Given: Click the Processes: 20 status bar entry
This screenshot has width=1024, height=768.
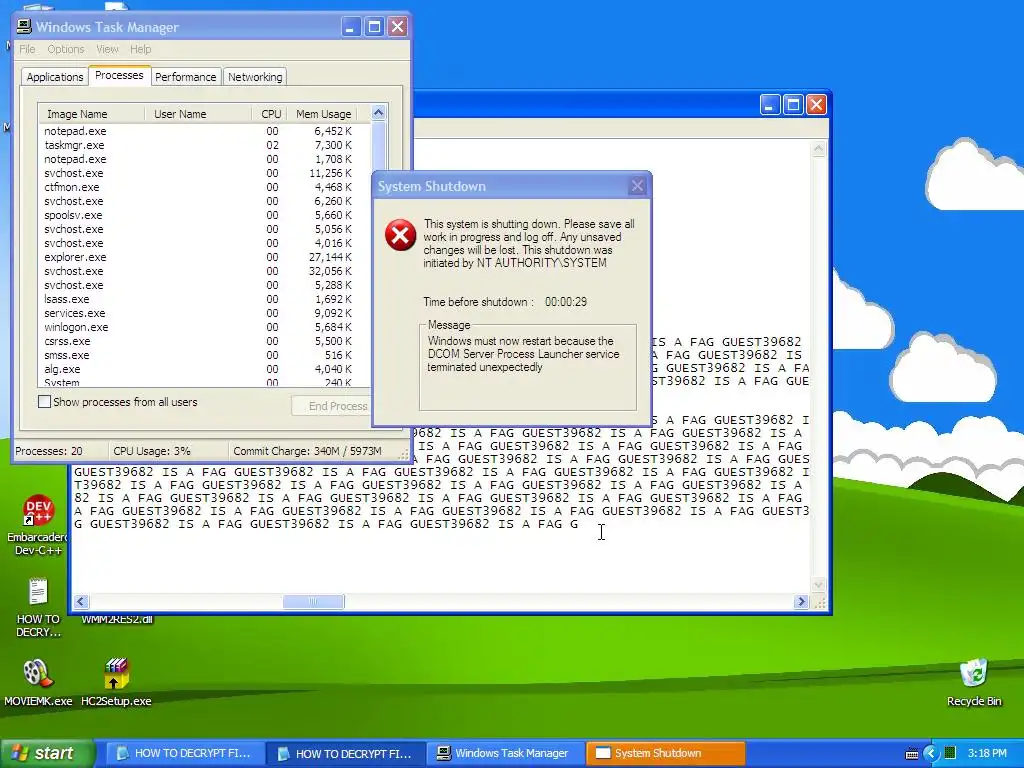Looking at the screenshot, I should point(49,451).
